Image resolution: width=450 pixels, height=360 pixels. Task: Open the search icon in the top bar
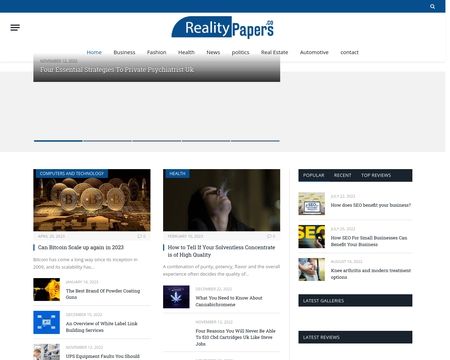[432, 6]
